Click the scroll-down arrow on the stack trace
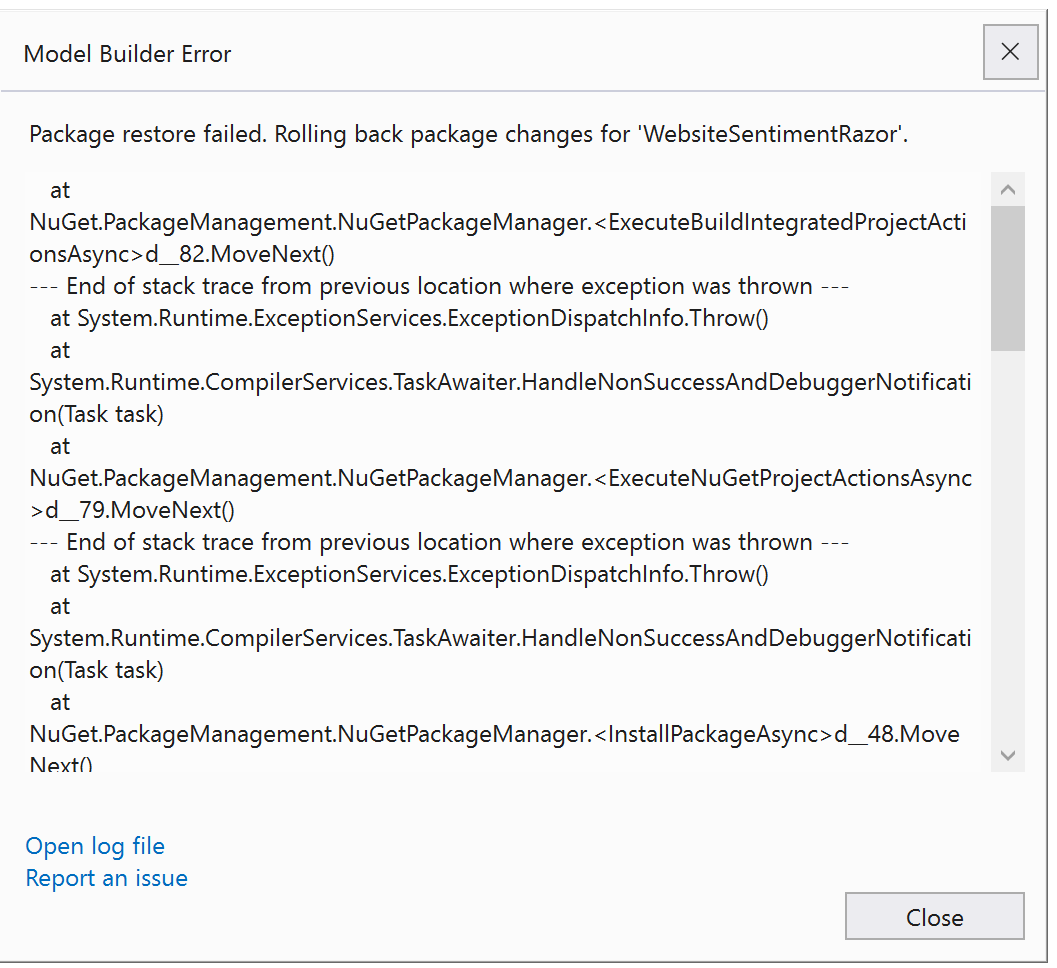Image resolution: width=1057 pixels, height=968 pixels. 1008,756
